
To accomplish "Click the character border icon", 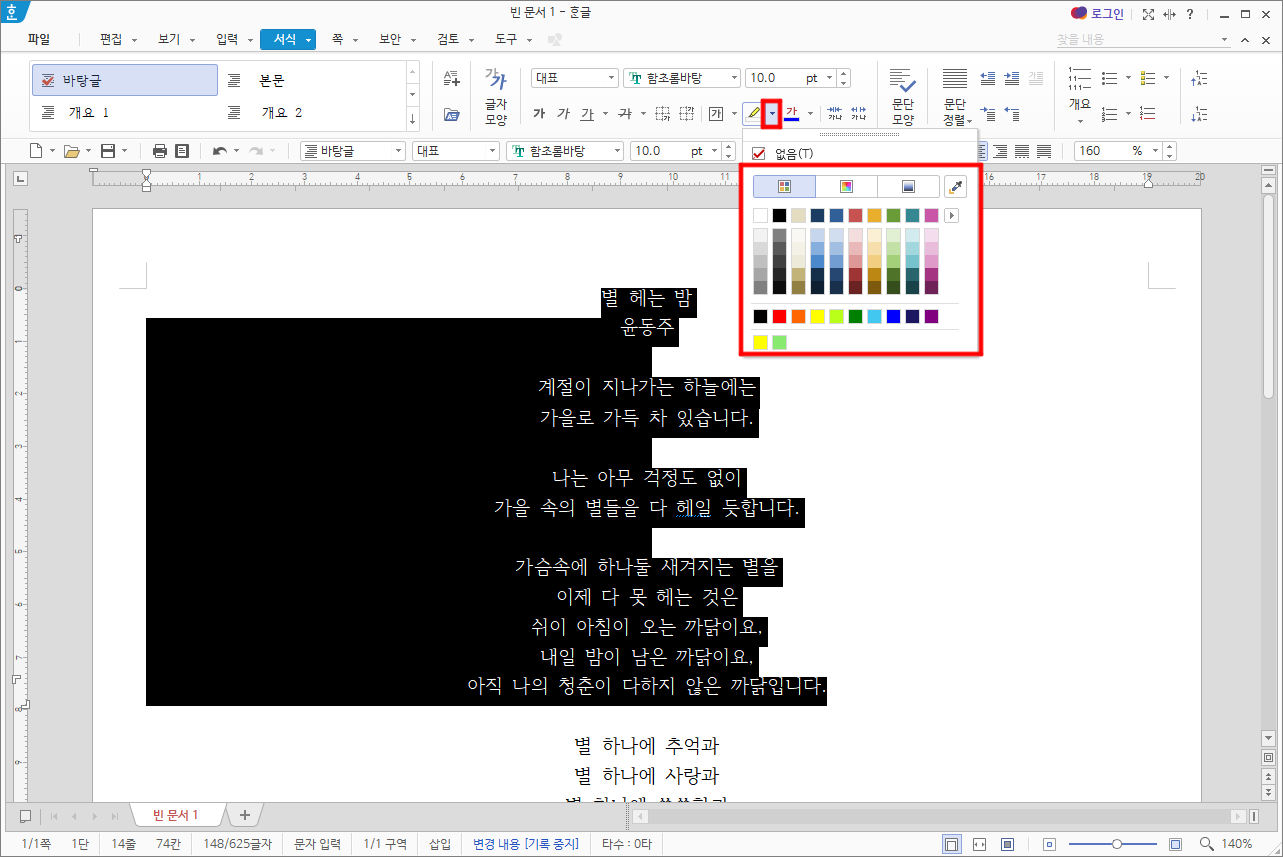I will [716, 113].
